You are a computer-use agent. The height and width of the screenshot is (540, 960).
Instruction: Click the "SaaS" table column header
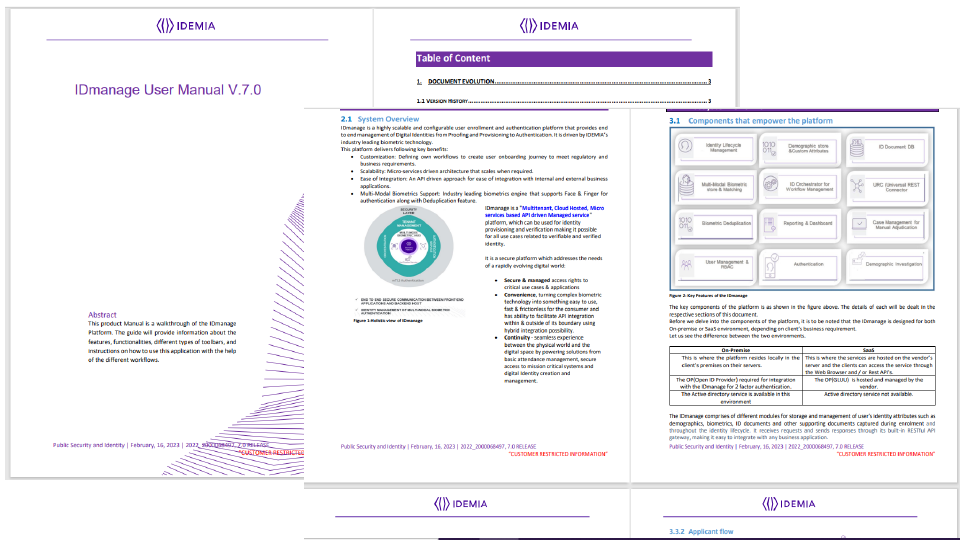(868, 350)
